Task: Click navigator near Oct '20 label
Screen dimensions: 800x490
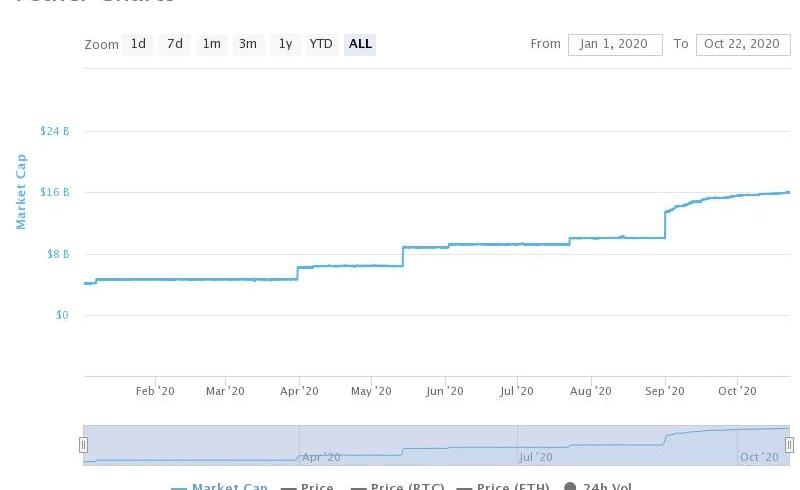Action: (759, 457)
